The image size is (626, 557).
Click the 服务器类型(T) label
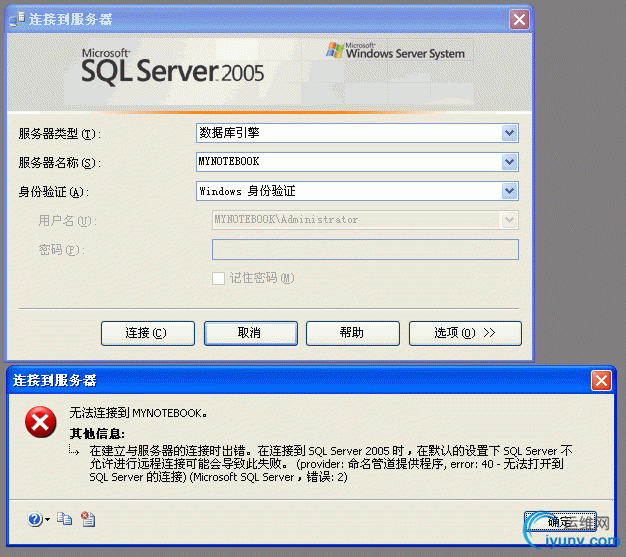(x=59, y=134)
